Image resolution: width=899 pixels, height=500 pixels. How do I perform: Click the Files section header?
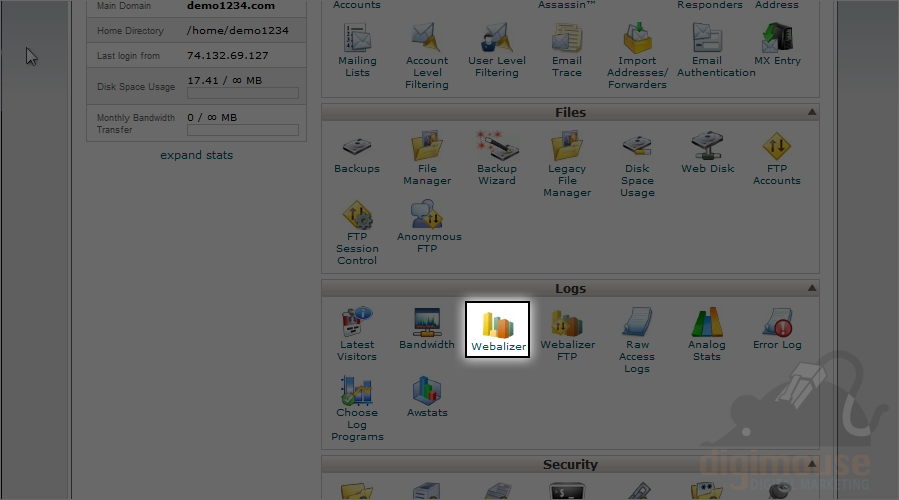570,112
